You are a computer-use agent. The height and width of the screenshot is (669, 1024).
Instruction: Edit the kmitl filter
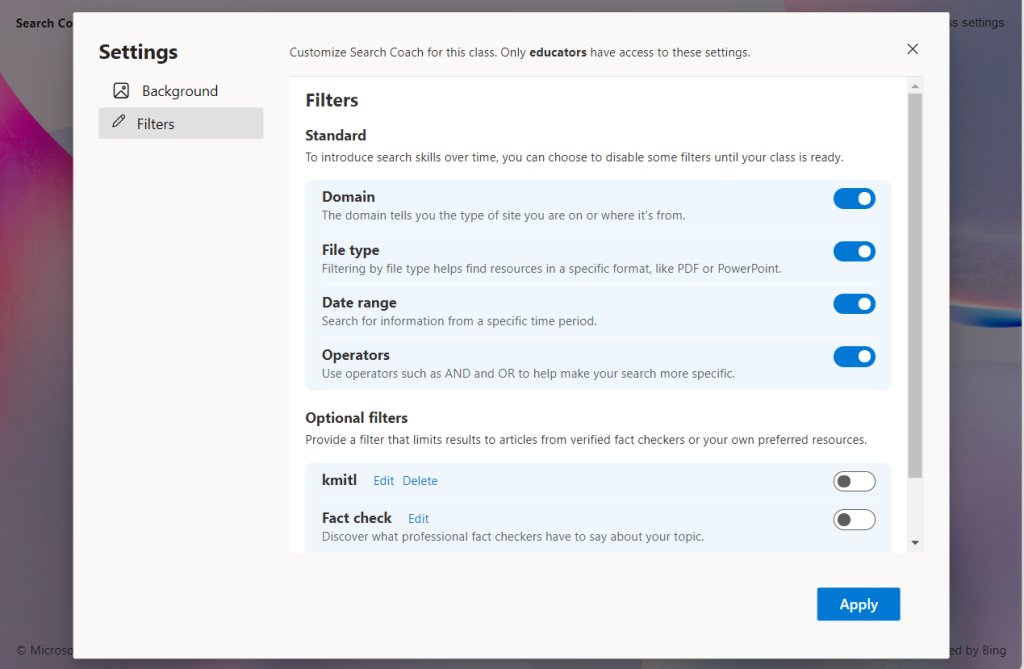click(x=383, y=481)
